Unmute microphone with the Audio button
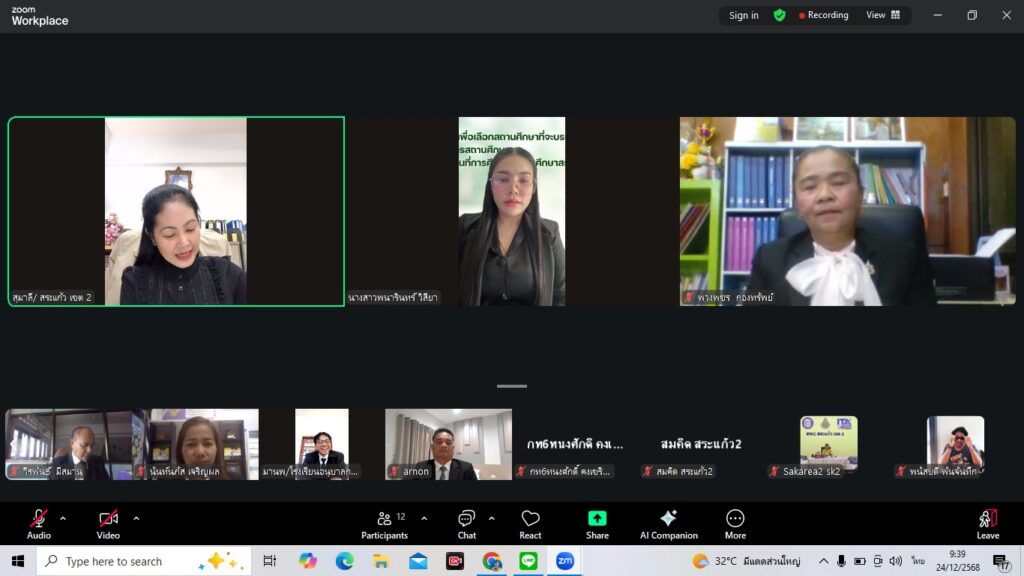Image resolution: width=1024 pixels, height=576 pixels. tap(39, 523)
